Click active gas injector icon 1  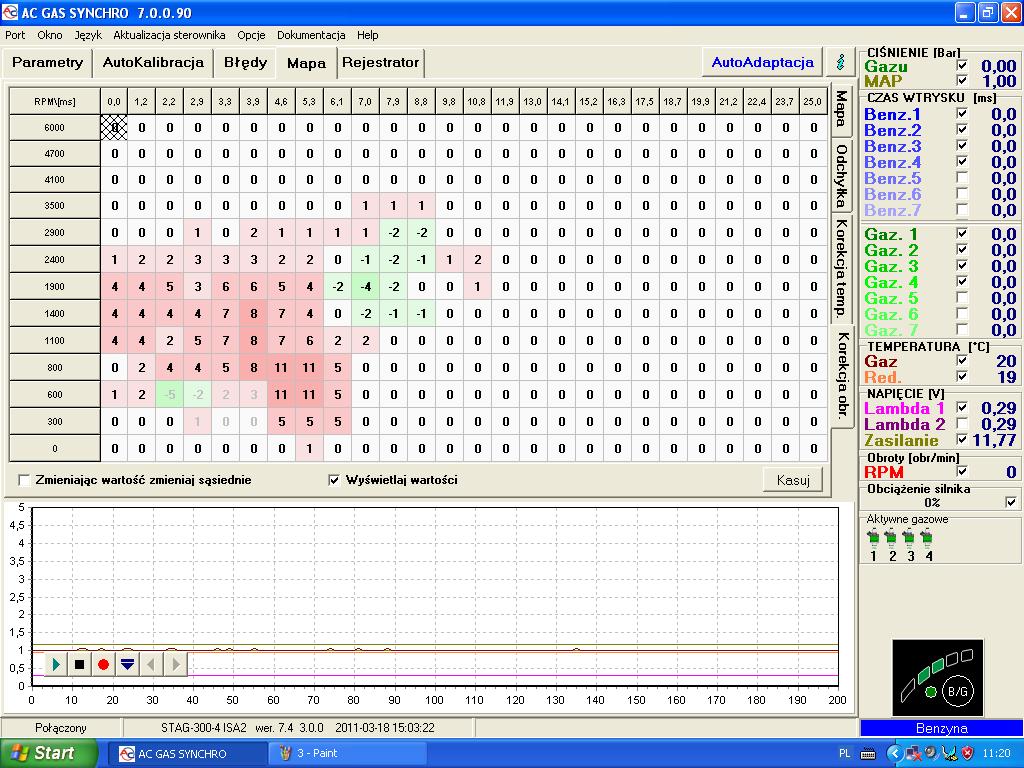tap(873, 538)
